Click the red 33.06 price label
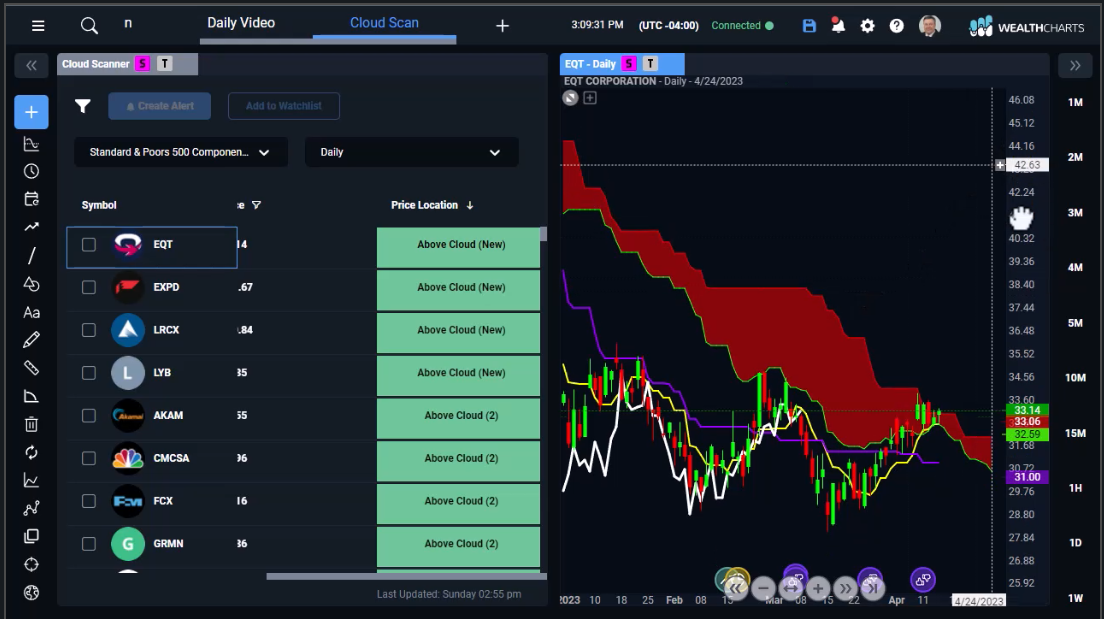Screen dimensions: 1104x619 pyautogui.click(x=1027, y=422)
